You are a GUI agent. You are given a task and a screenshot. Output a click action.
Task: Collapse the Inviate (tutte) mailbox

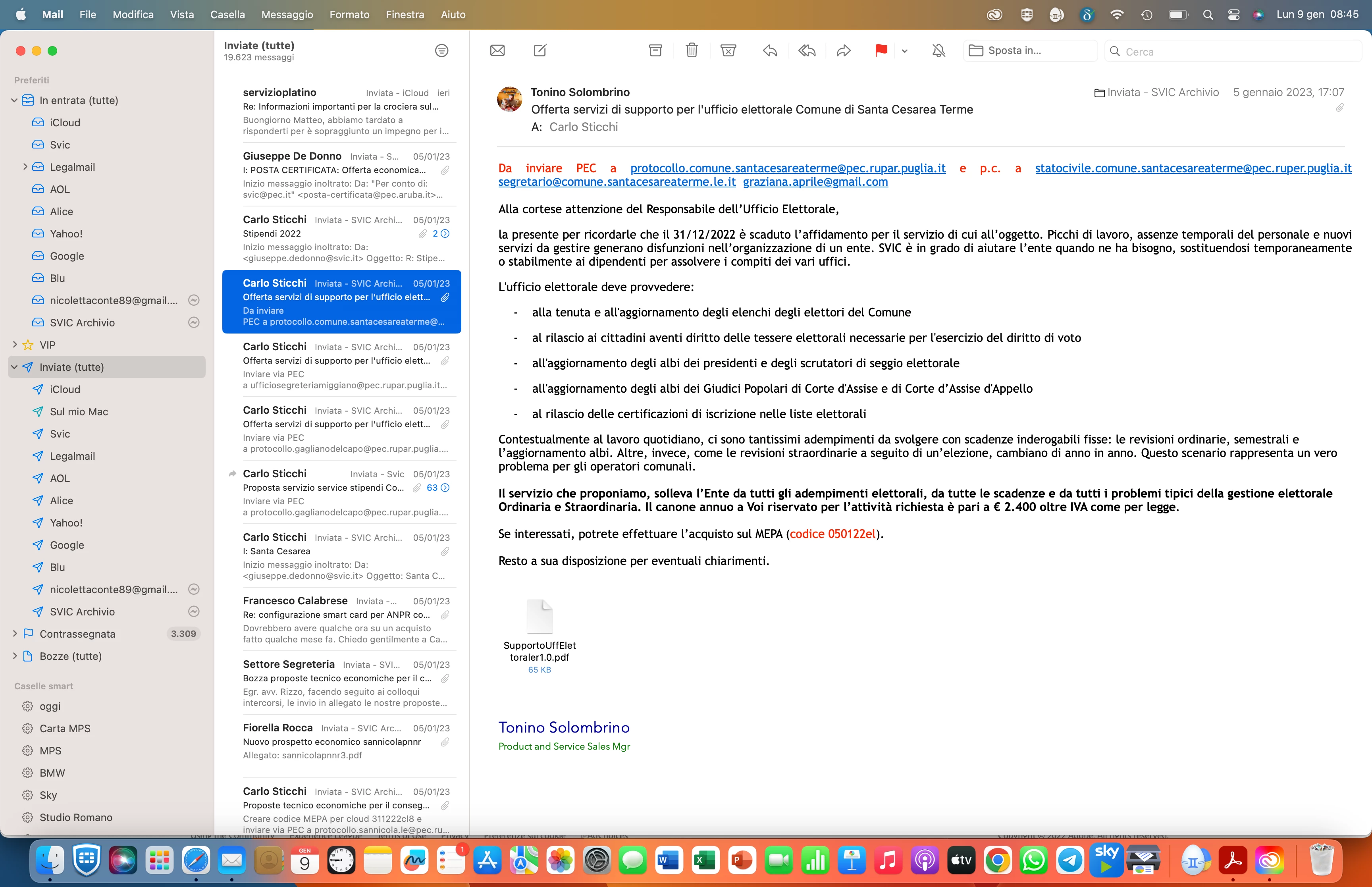pyautogui.click(x=15, y=367)
